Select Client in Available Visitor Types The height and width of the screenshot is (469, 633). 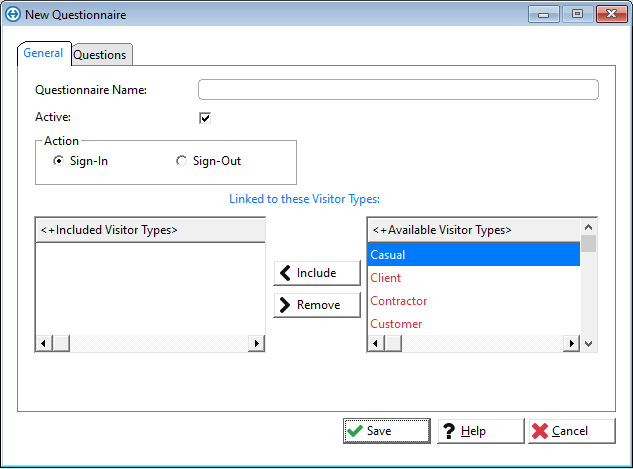386,278
